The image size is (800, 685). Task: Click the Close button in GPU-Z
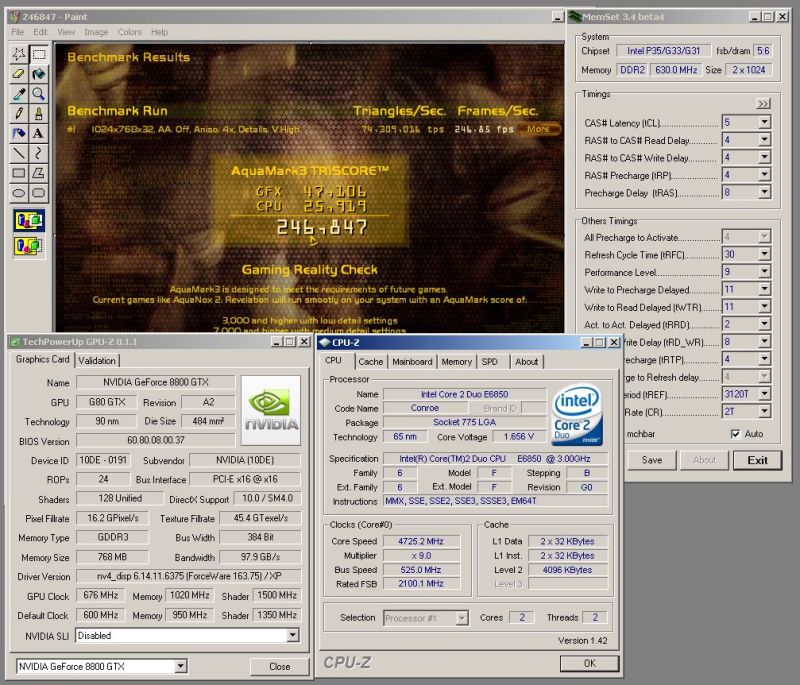[x=280, y=667]
